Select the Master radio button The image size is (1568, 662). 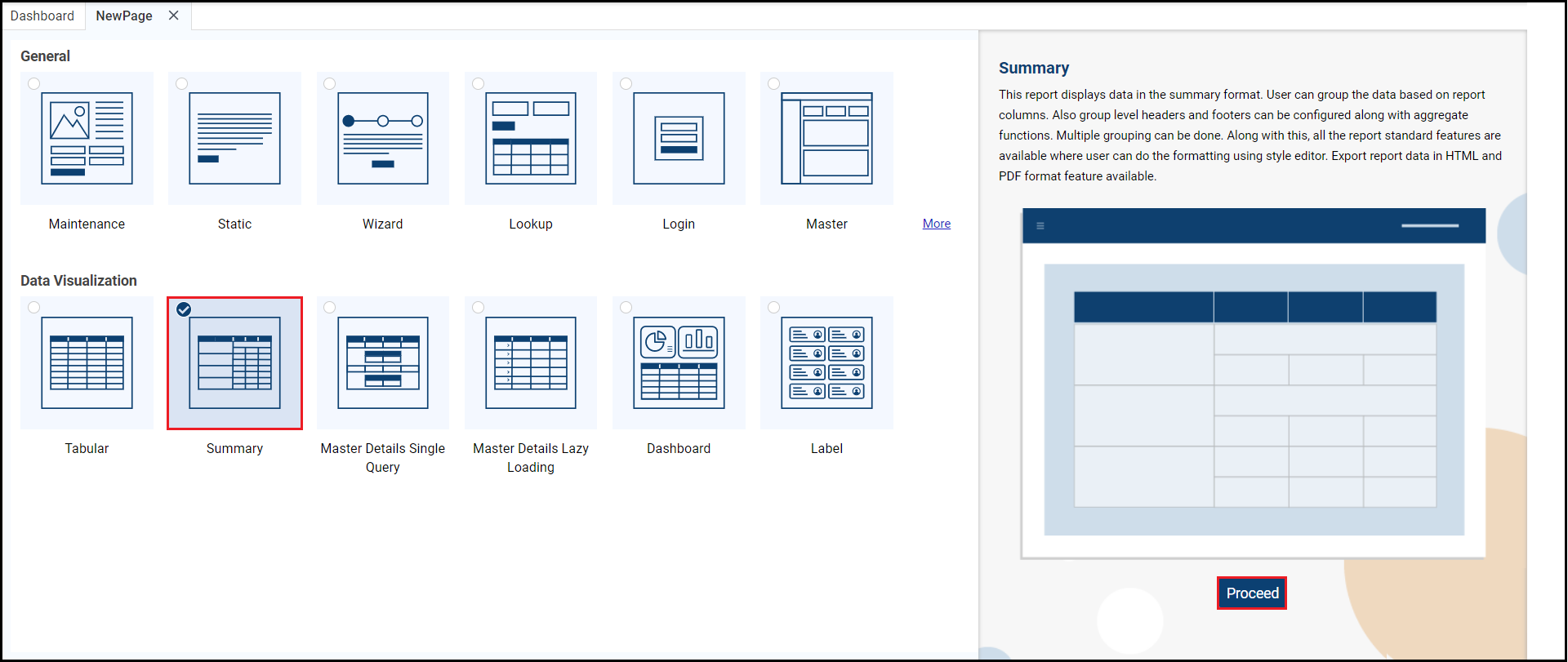[x=773, y=83]
